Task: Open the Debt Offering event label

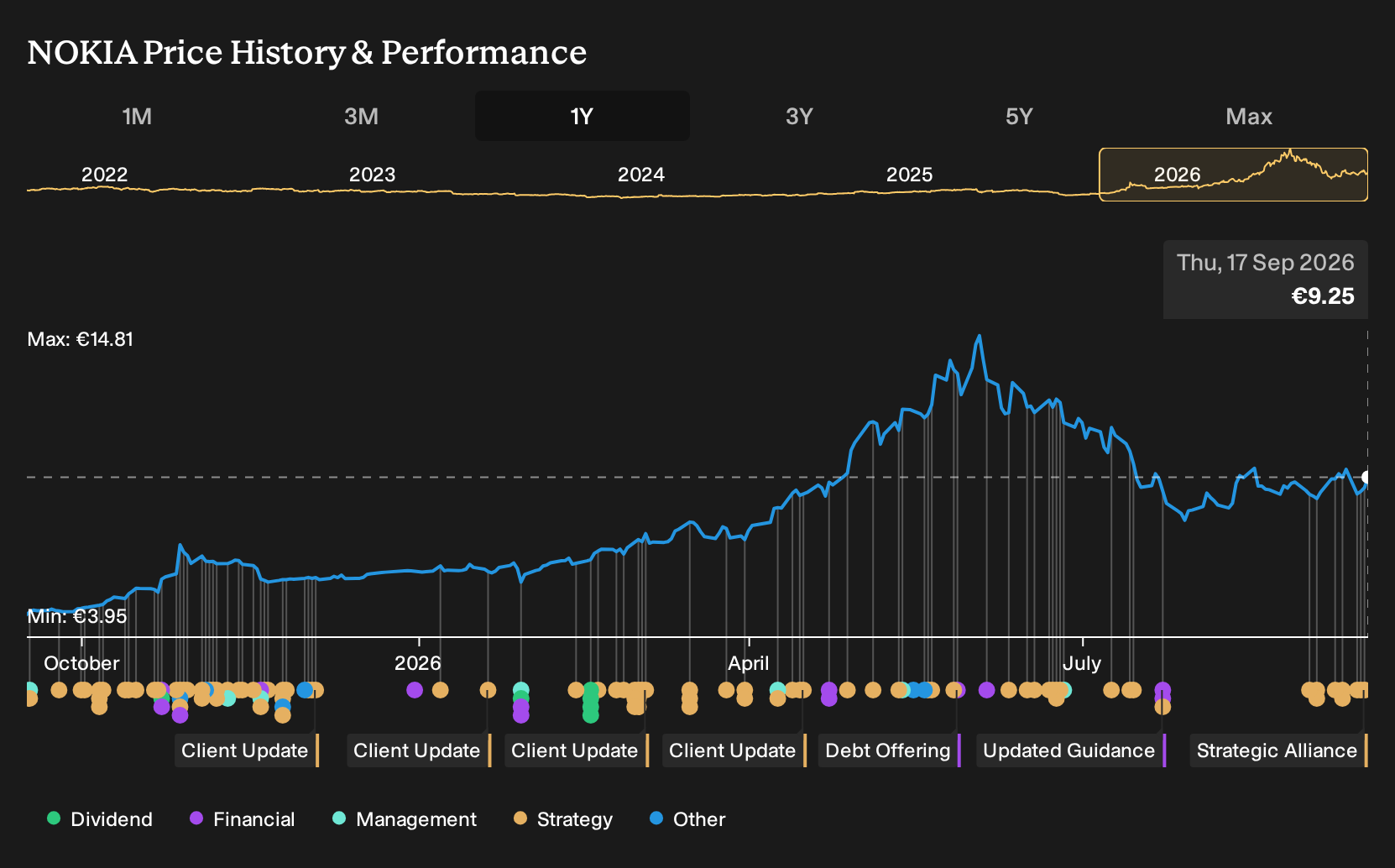Action: 890,750
